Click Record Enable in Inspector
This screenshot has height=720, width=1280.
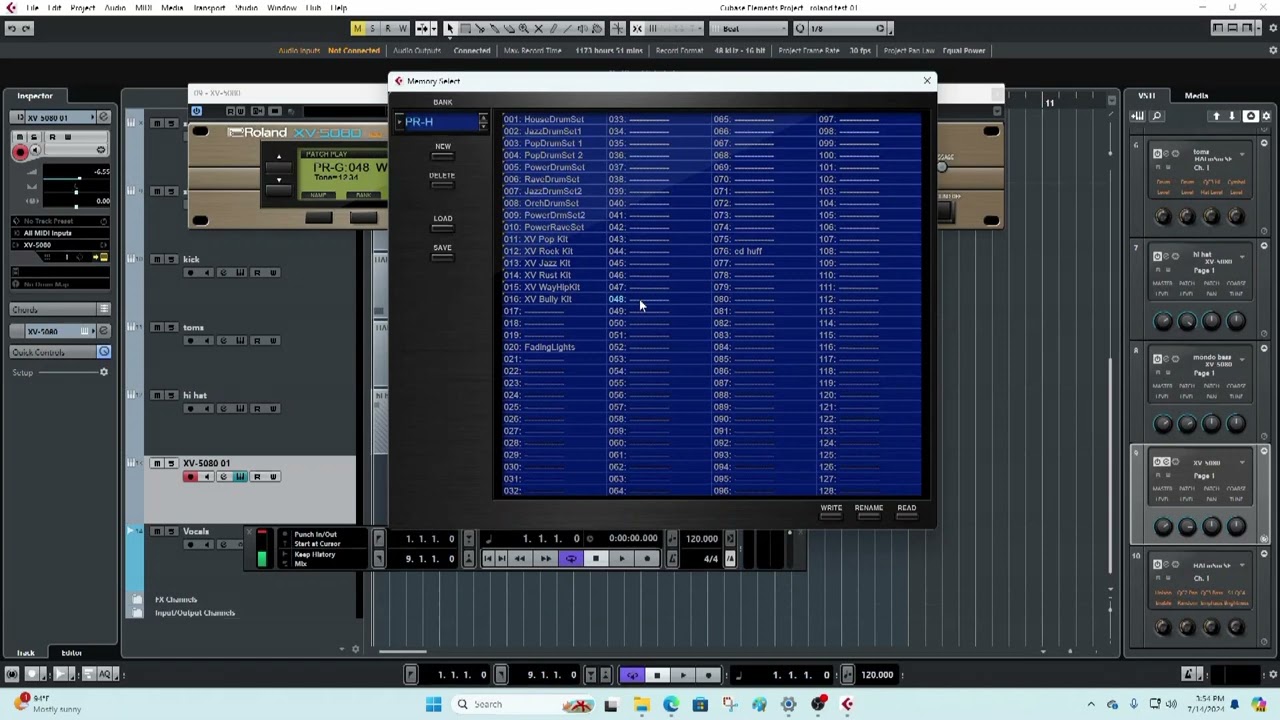tap(20, 151)
